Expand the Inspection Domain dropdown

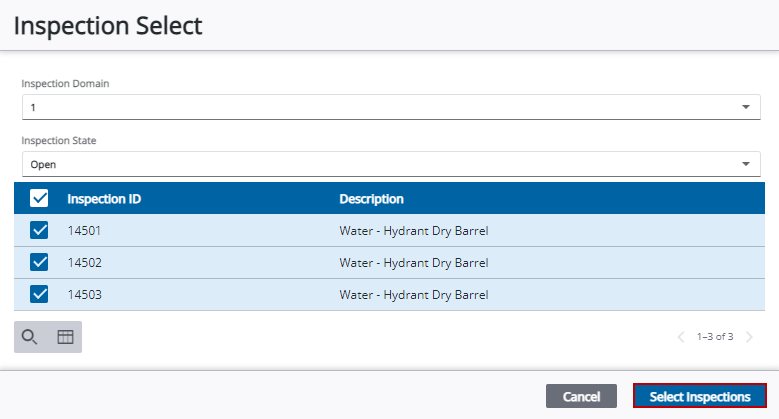(x=745, y=107)
